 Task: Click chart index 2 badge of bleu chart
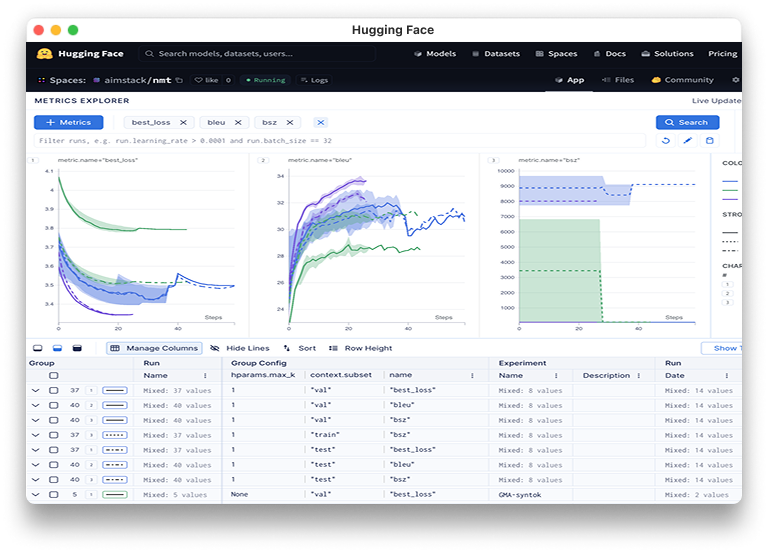[x=263, y=160]
